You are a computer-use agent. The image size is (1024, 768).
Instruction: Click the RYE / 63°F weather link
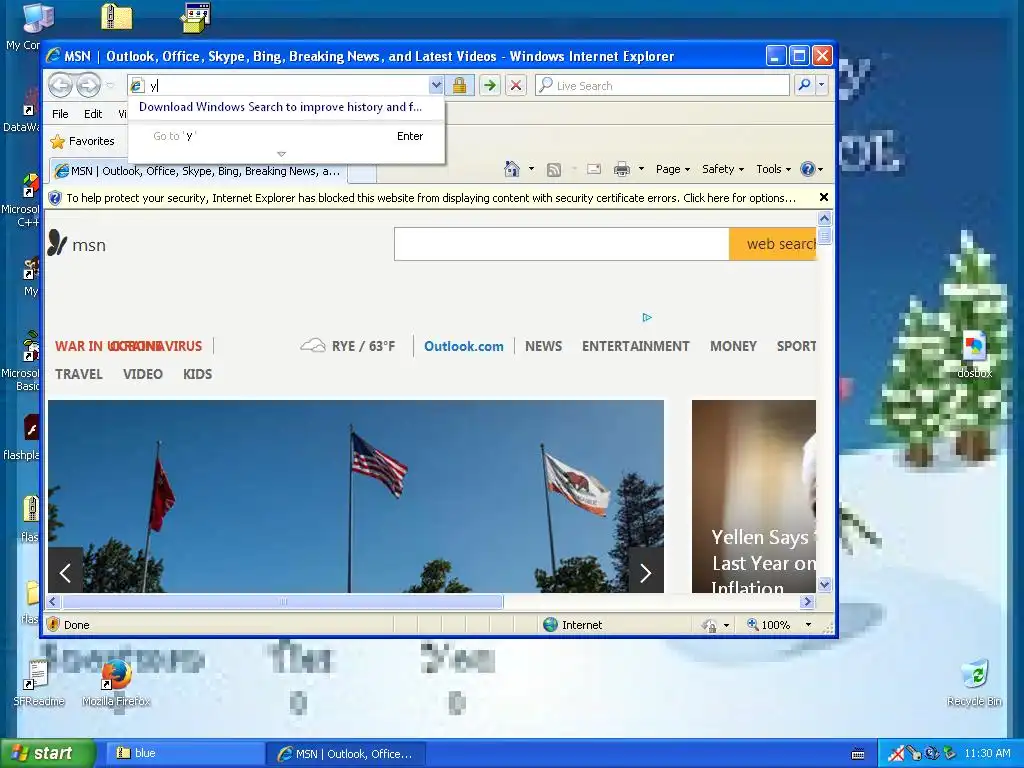pyautogui.click(x=347, y=346)
